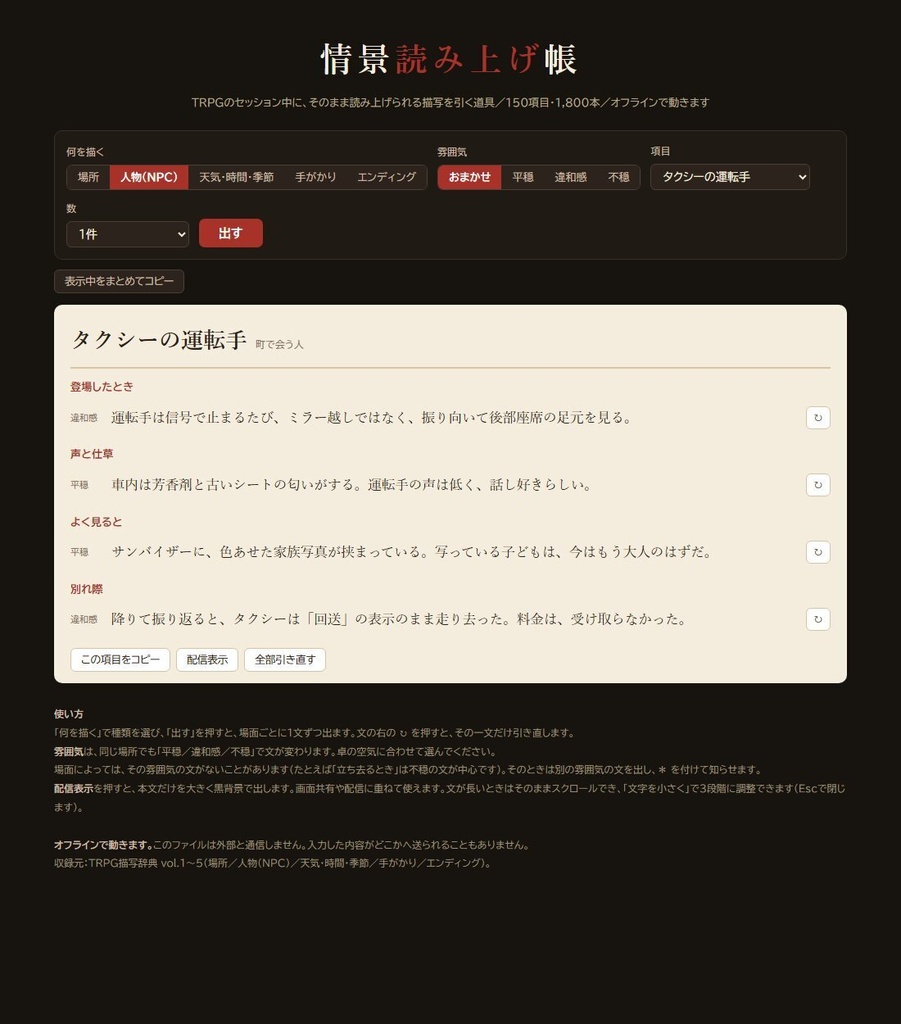Click the 使い方 heading
The height and width of the screenshot is (1024, 901).
69,714
